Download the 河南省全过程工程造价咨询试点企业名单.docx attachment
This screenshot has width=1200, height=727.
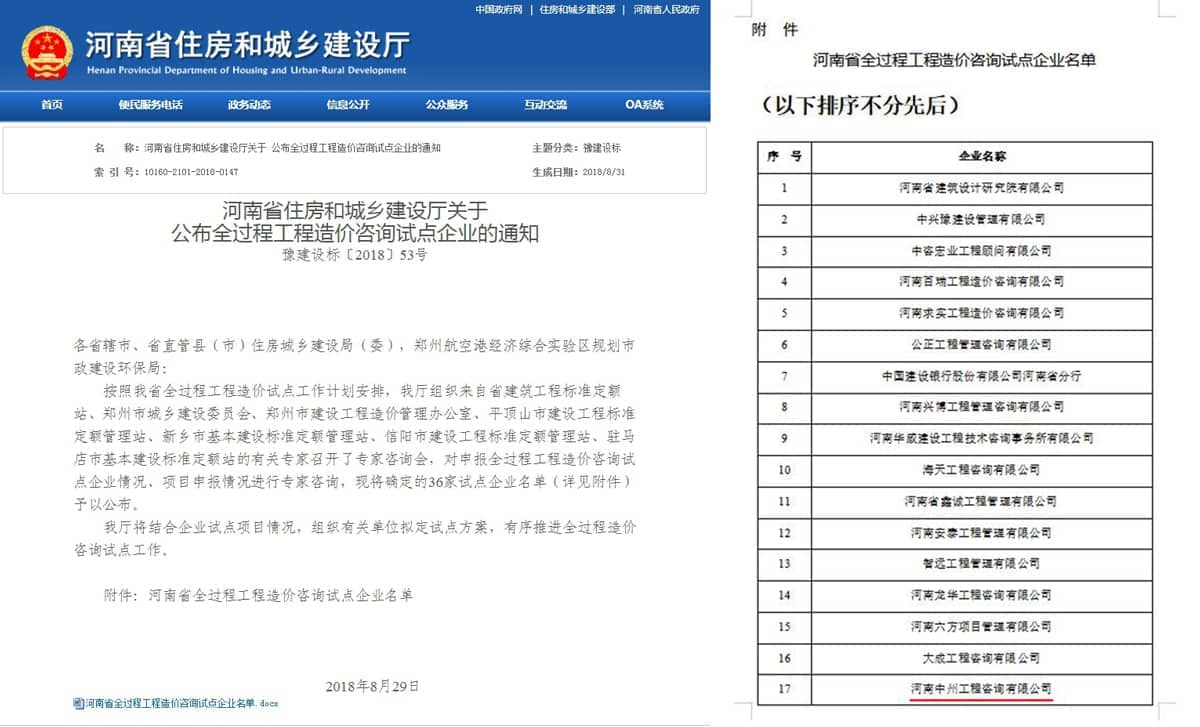point(182,703)
